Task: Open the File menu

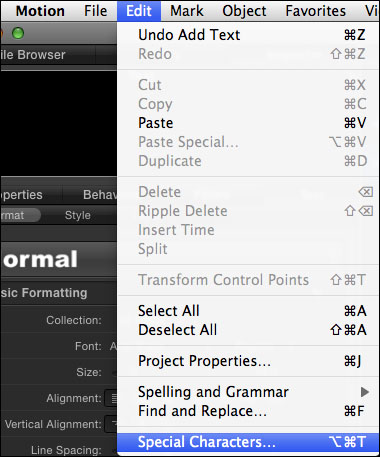Action: coord(96,11)
